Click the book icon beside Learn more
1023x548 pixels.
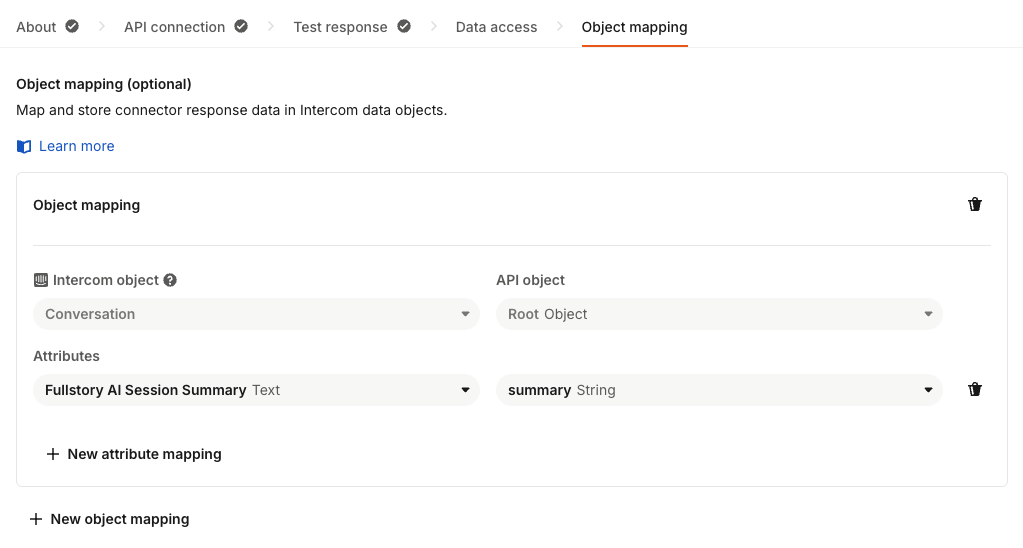coord(25,147)
